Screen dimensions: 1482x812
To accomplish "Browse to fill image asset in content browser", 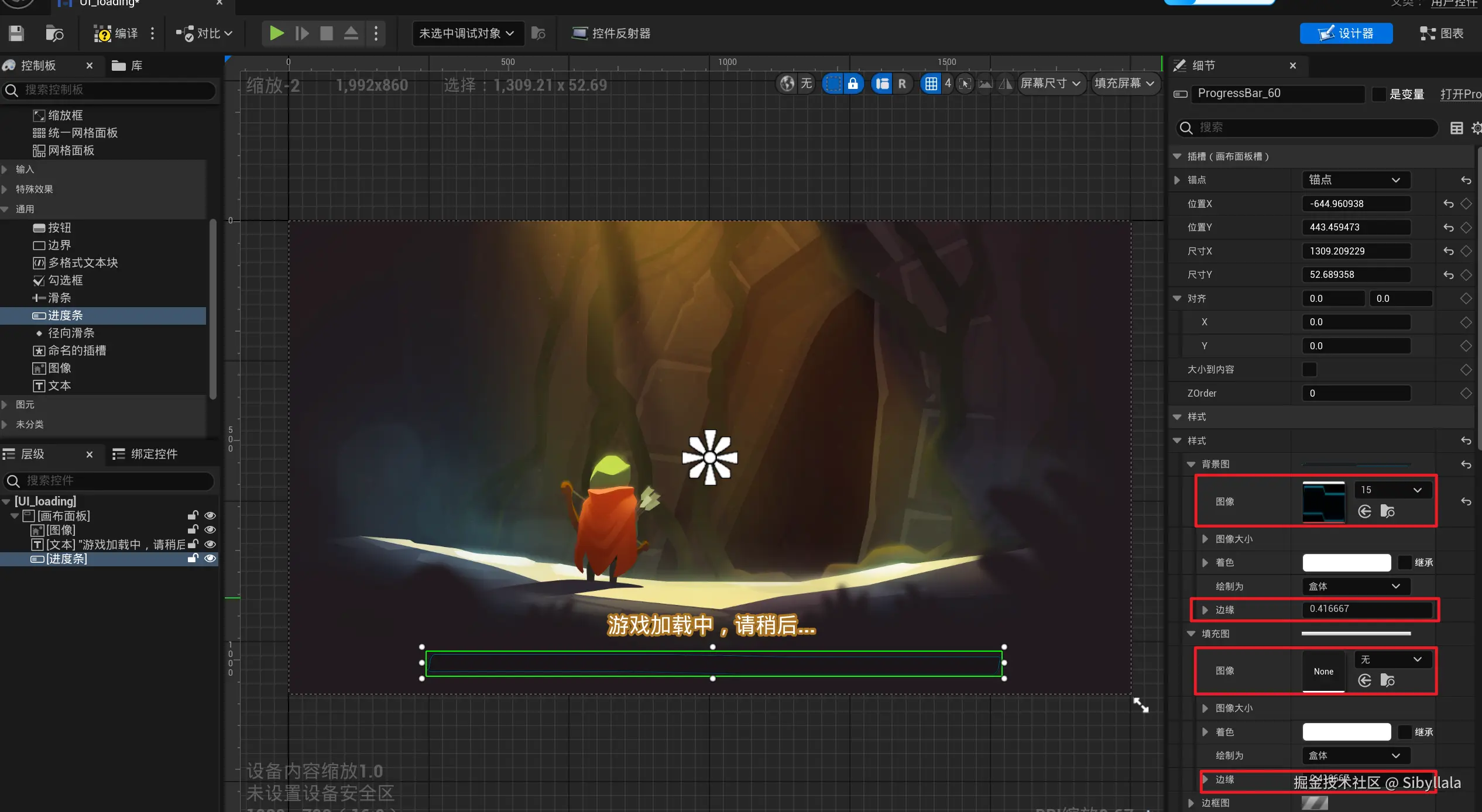I will pyautogui.click(x=1387, y=680).
